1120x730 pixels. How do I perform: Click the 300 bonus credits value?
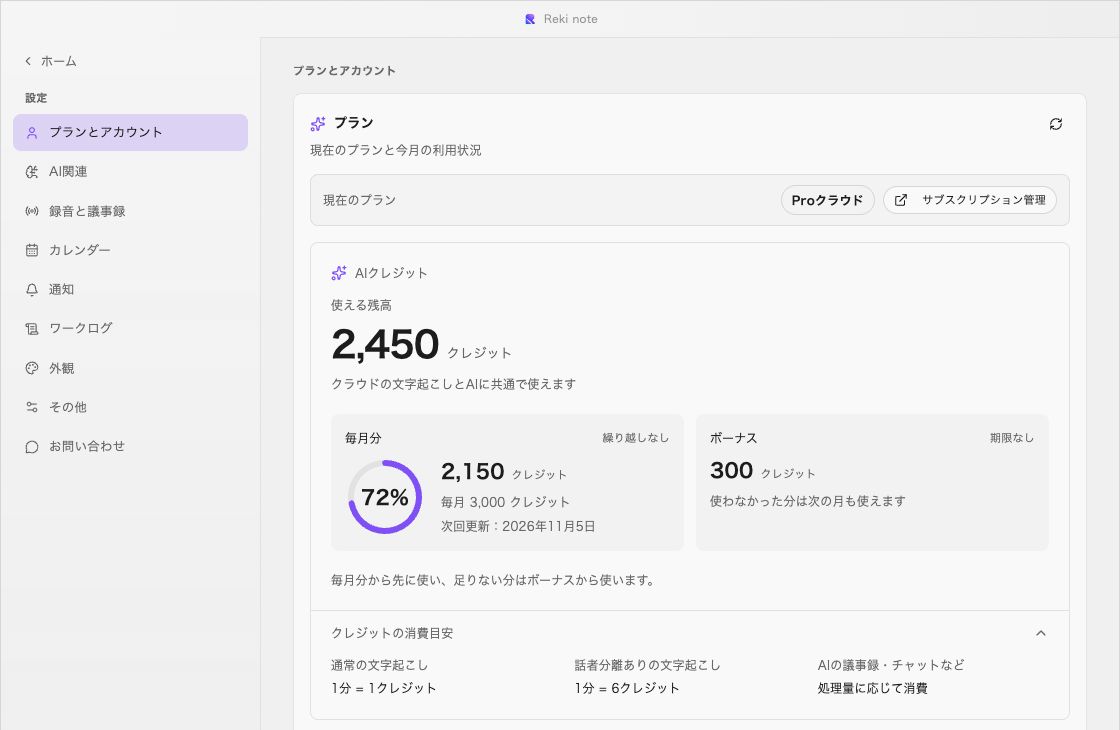[x=731, y=471]
